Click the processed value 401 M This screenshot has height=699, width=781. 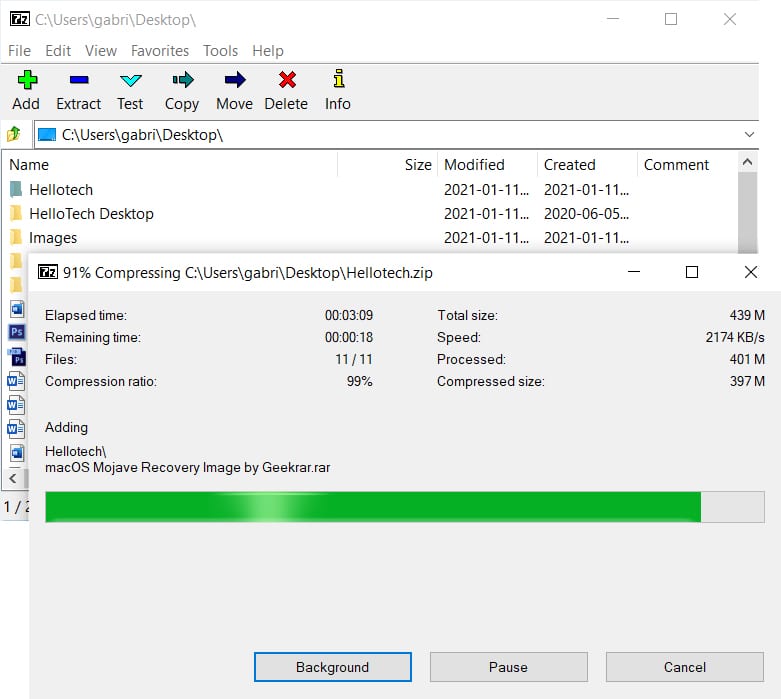(x=747, y=359)
